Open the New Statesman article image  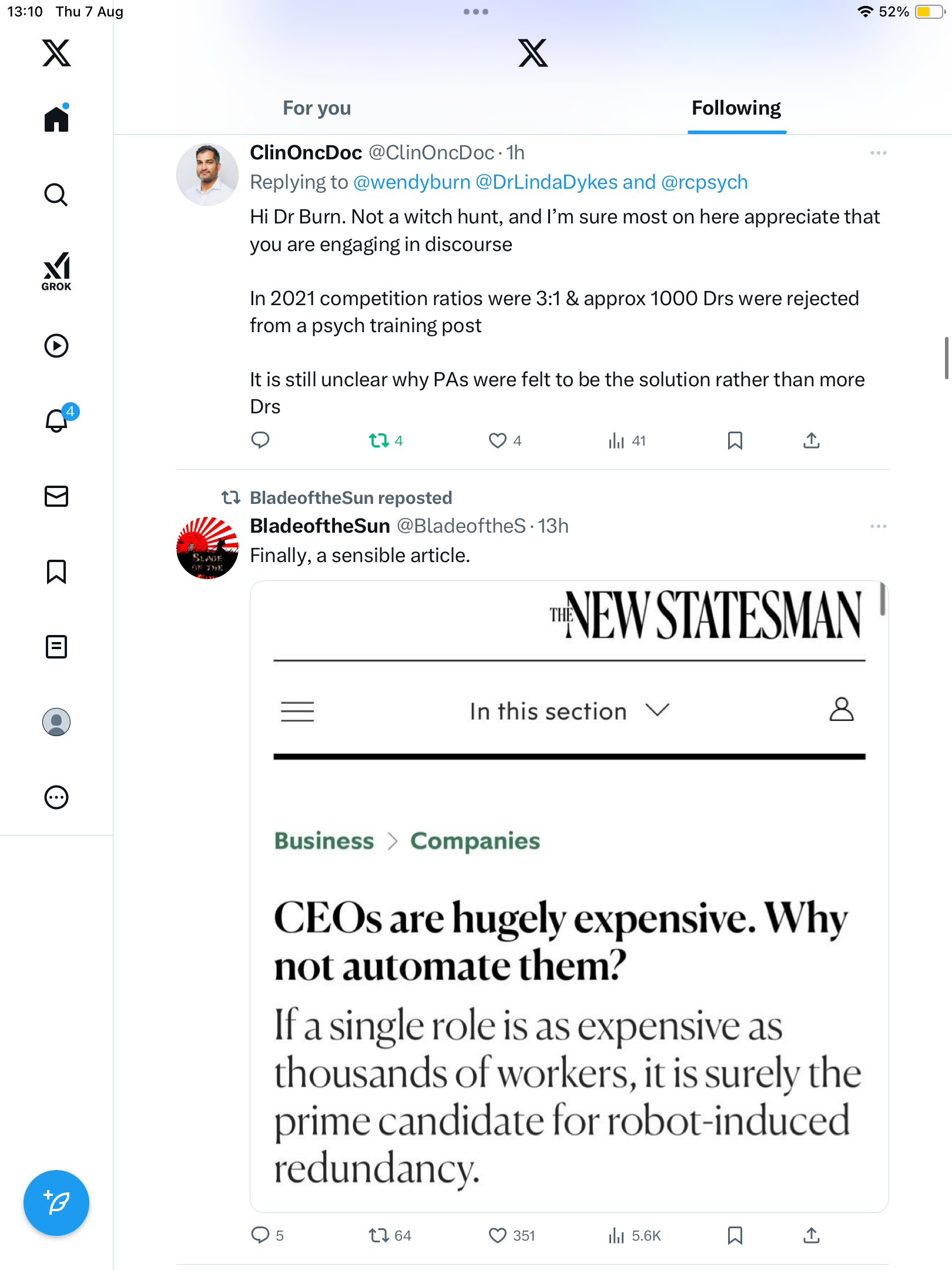click(569, 896)
